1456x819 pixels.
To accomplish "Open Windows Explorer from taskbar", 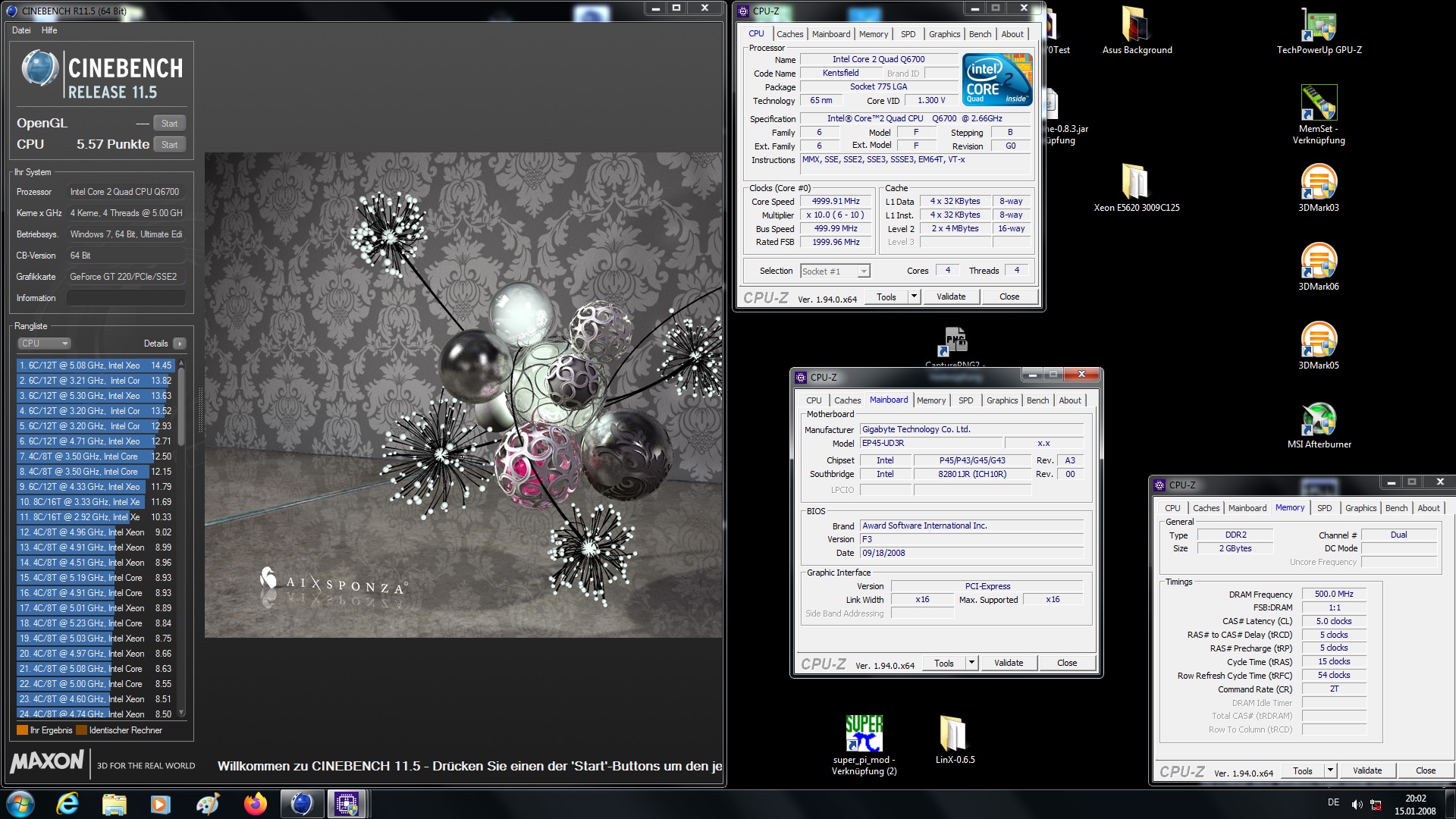I will click(x=115, y=804).
